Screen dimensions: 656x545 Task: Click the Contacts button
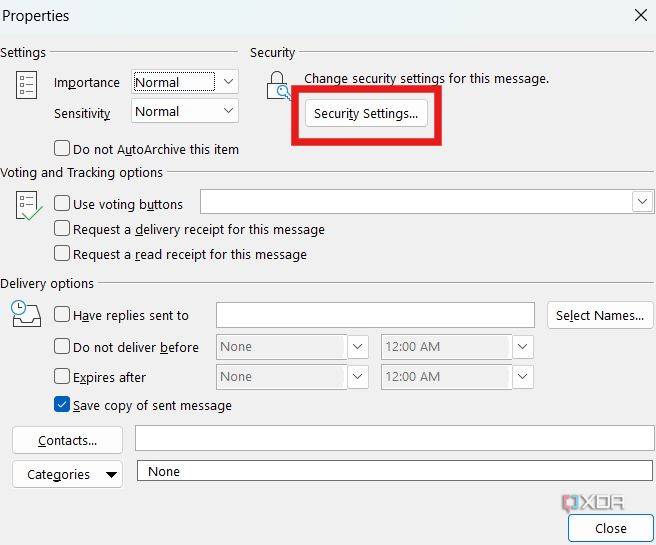(x=67, y=440)
